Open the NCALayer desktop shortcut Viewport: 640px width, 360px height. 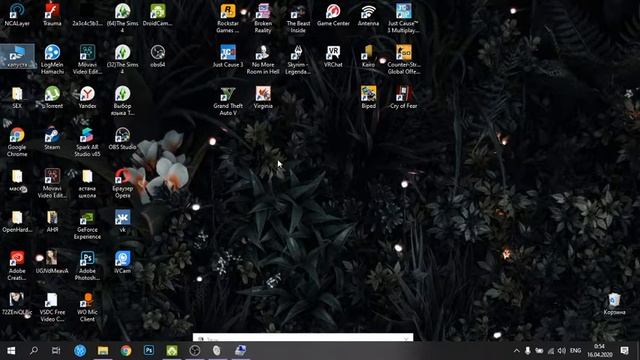click(17, 15)
